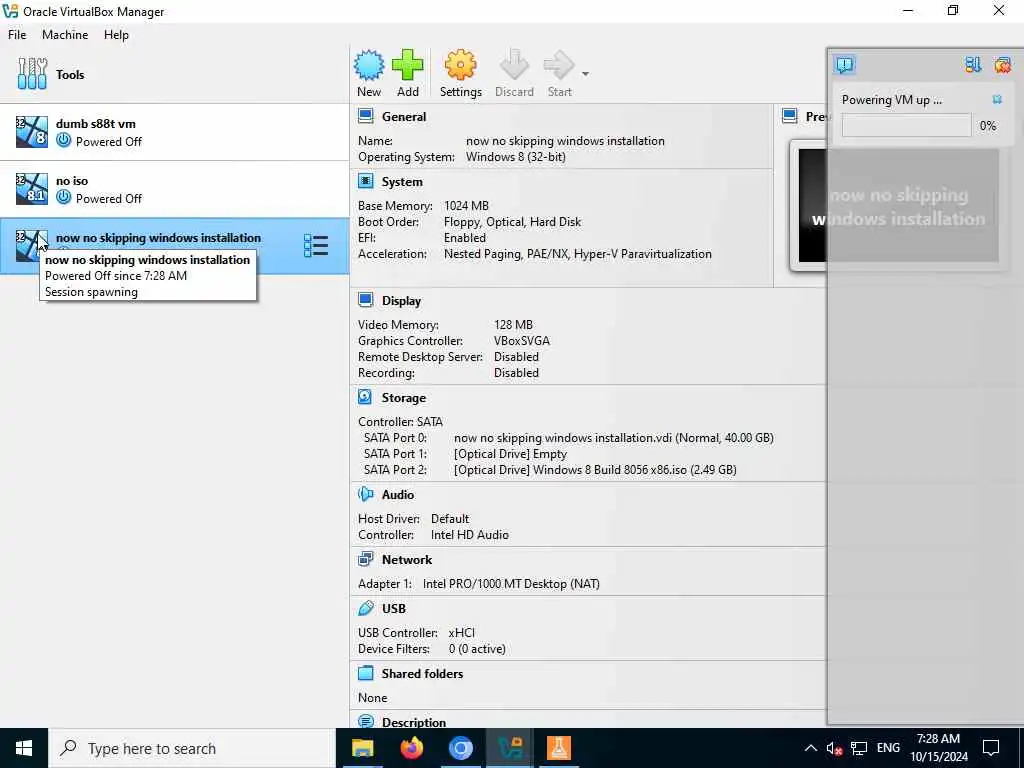The height and width of the screenshot is (768, 1024).
Task: Open the Machine menu
Action: 65,35
